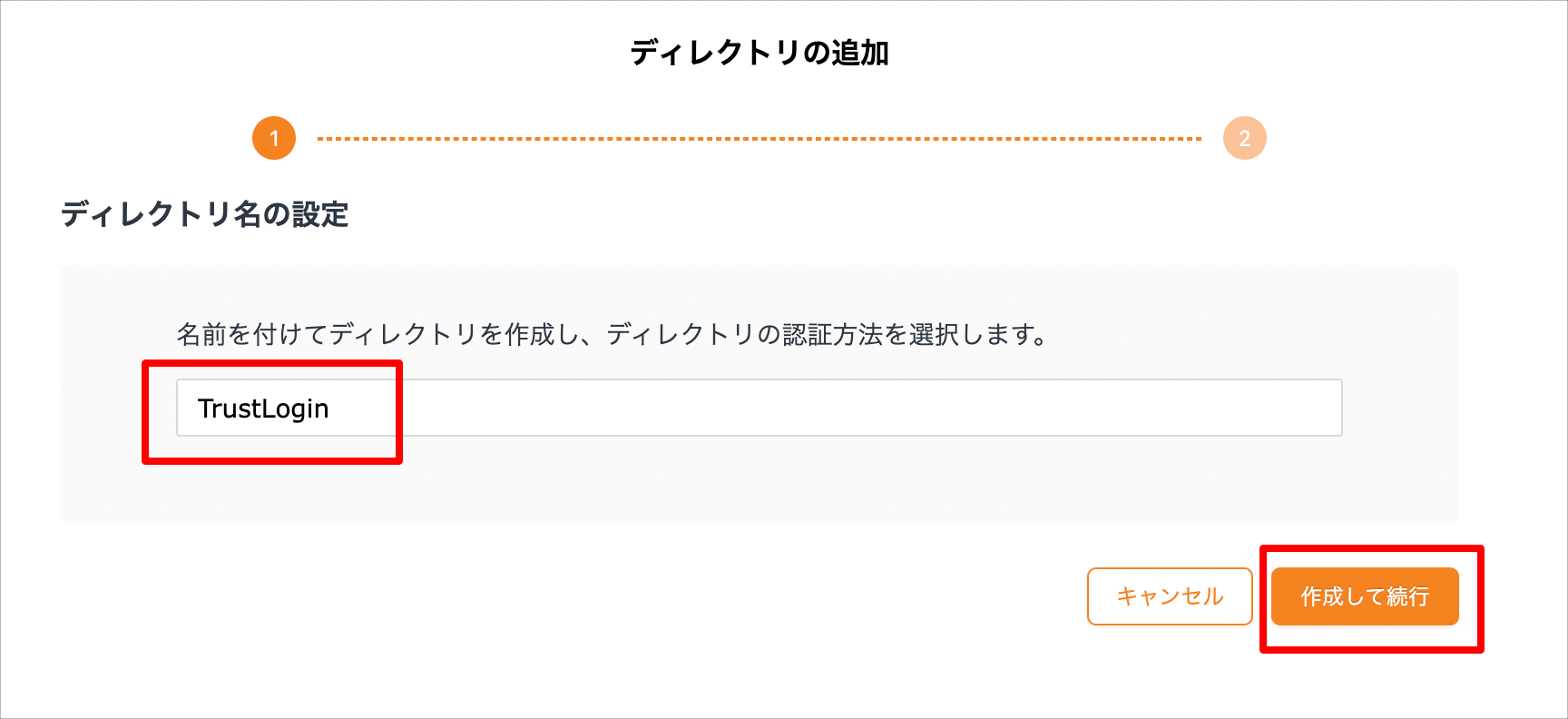Click the ディレクトリの追加 dialog title
The width and height of the screenshot is (1568, 719).
[759, 53]
